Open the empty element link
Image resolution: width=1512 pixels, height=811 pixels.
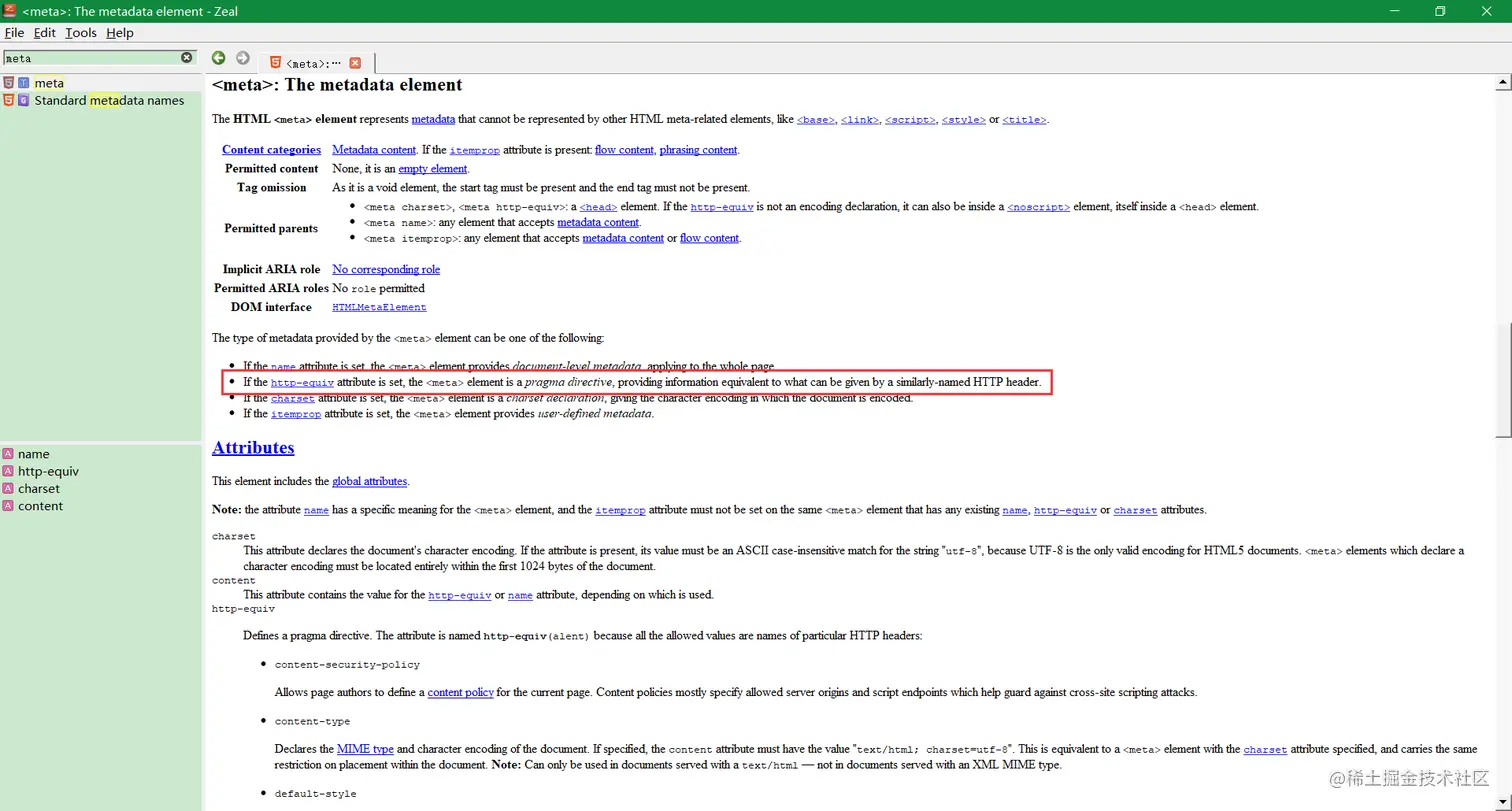[x=432, y=169]
